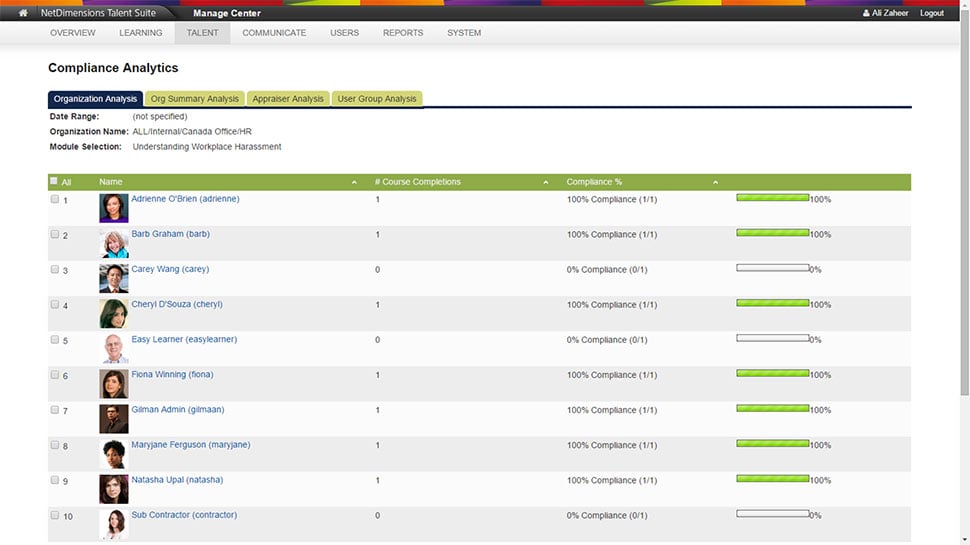Switch to Appraiser Analysis tab
The image size is (970, 545).
(288, 99)
